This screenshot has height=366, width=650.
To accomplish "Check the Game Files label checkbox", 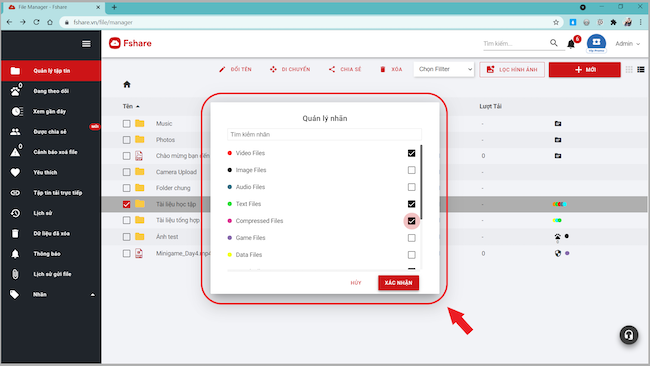I will coord(411,238).
